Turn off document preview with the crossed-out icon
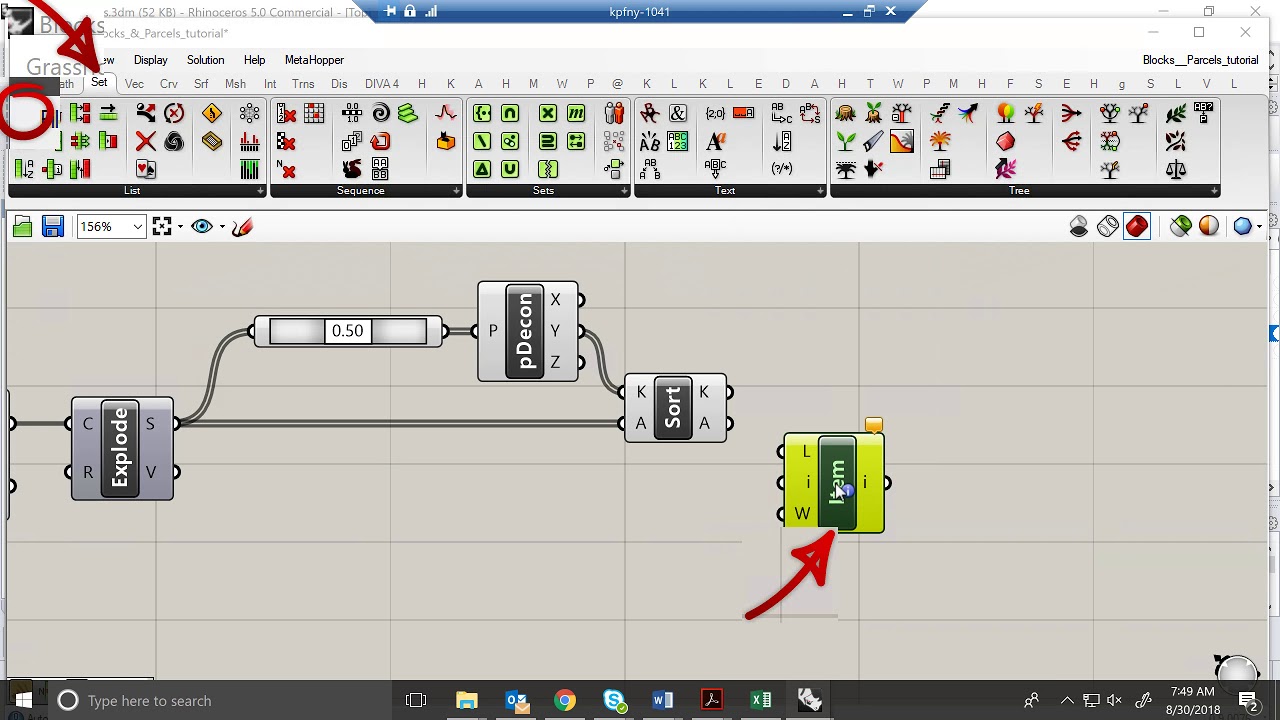Viewport: 1280px width, 720px height. click(x=1079, y=227)
